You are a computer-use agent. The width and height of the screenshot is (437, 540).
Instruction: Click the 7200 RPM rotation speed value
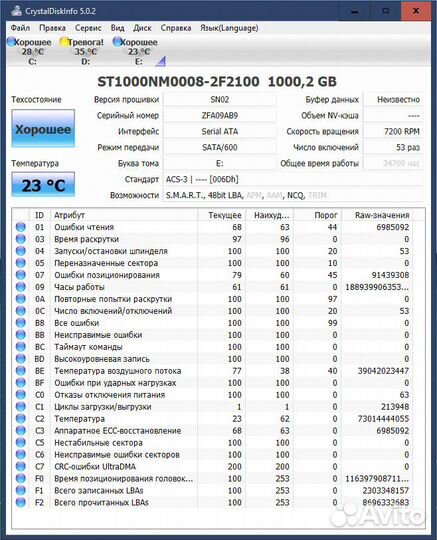(393, 131)
